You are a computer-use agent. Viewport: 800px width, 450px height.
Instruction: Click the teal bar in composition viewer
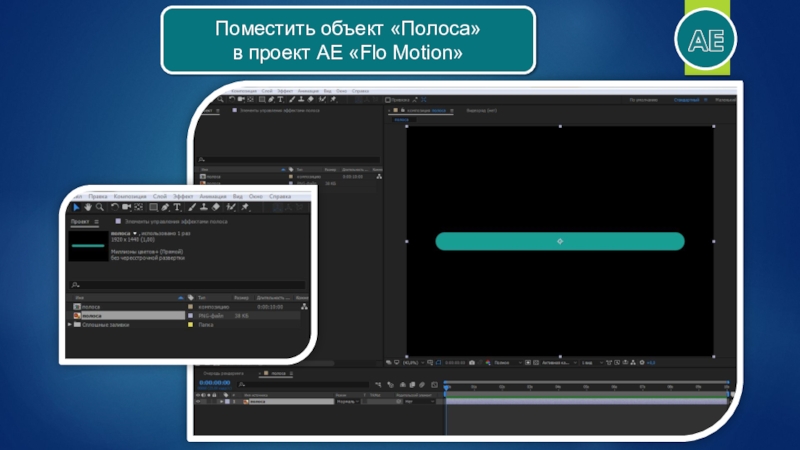click(x=560, y=241)
